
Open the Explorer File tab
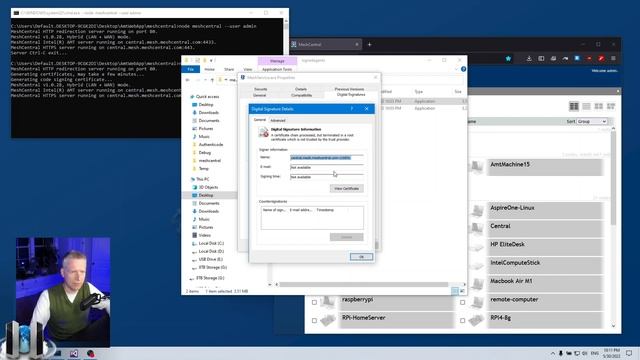coord(191,69)
